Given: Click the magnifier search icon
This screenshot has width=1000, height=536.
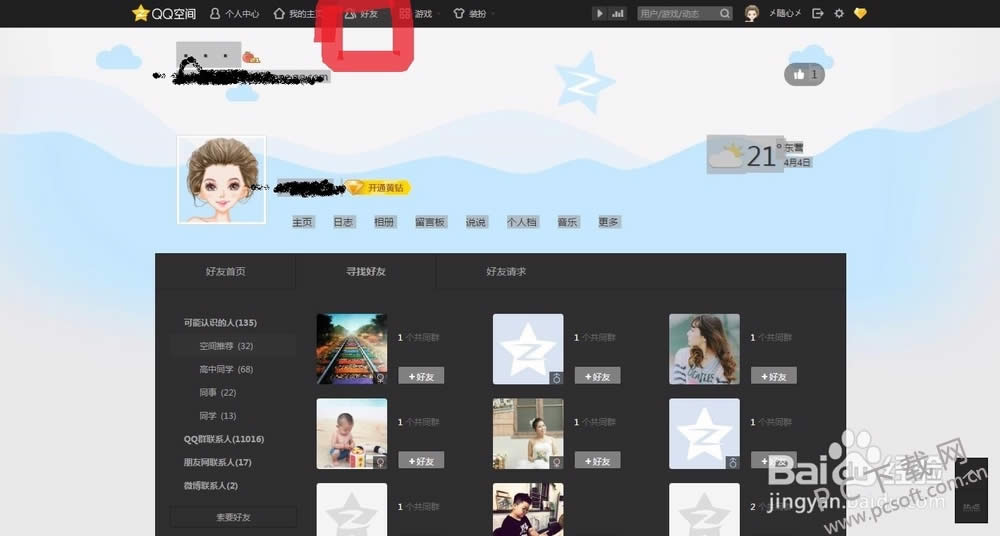Looking at the screenshot, I should 725,13.
